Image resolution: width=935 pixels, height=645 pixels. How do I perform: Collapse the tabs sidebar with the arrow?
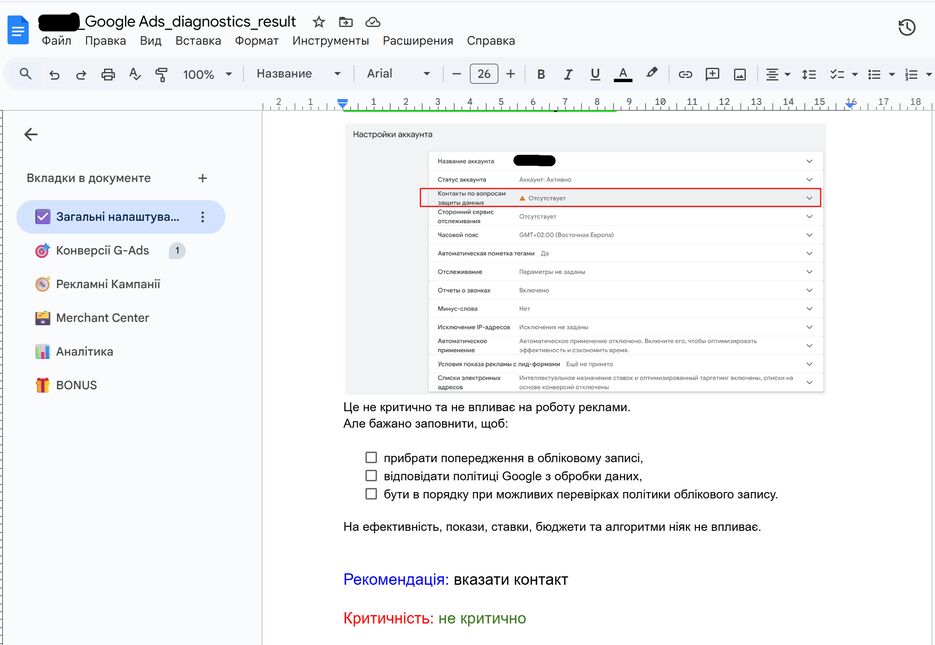coord(30,134)
